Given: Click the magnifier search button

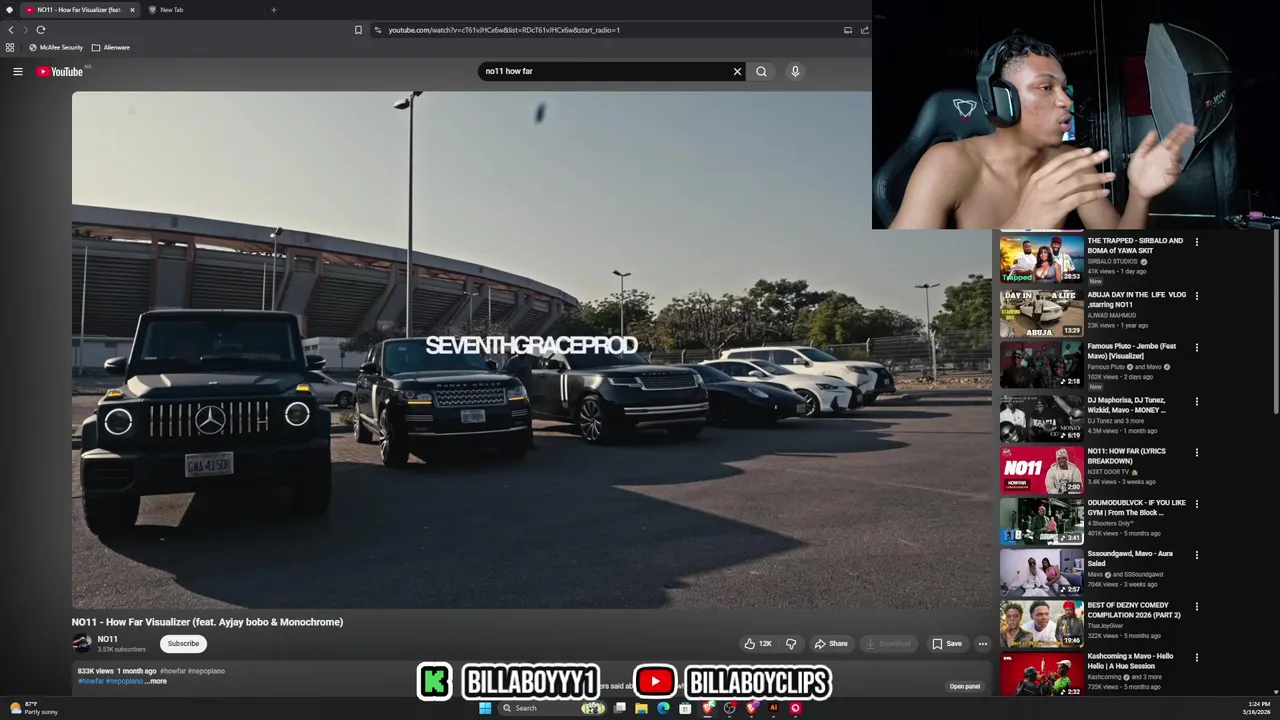Looking at the screenshot, I should click(761, 71).
